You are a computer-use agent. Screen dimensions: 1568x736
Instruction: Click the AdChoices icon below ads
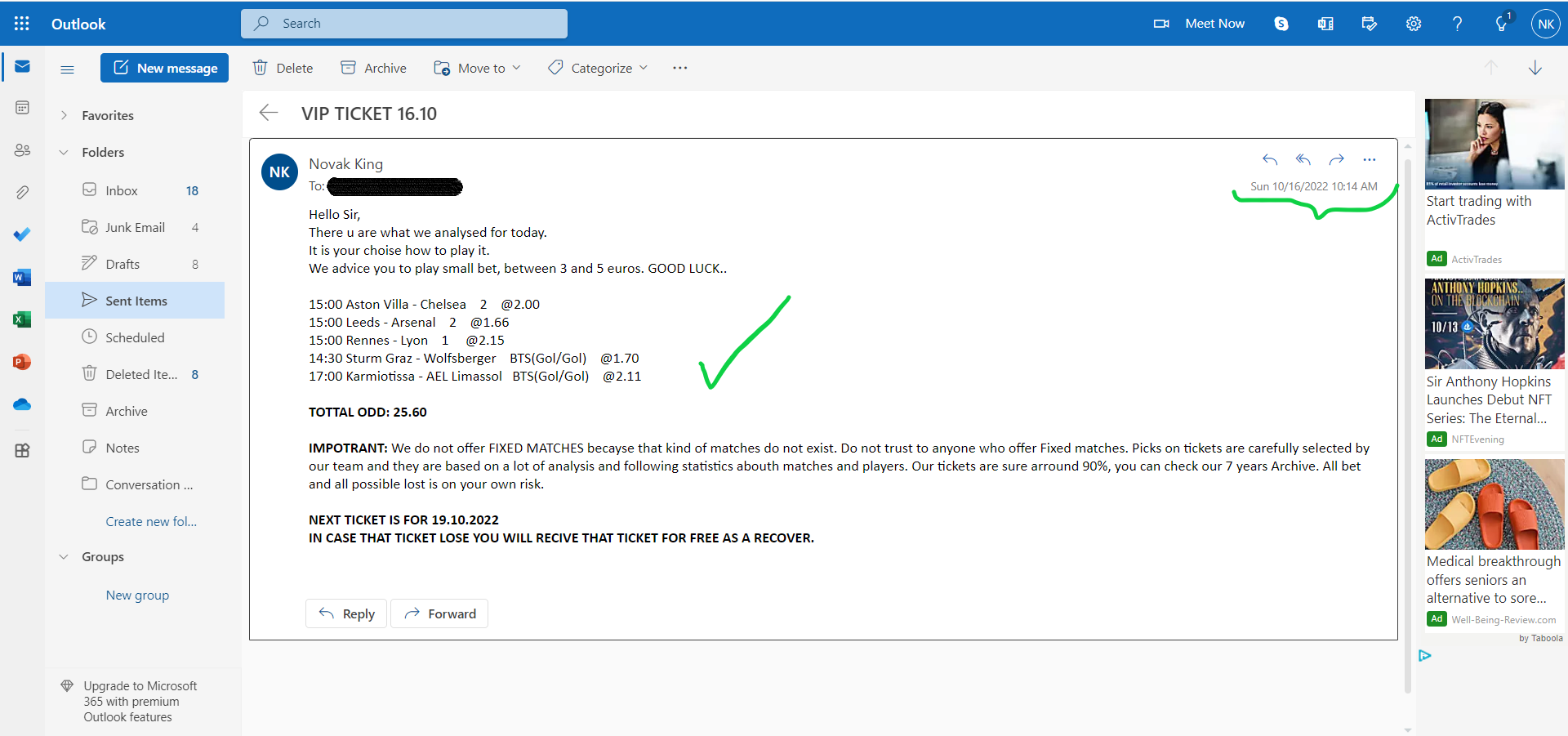[1425, 655]
